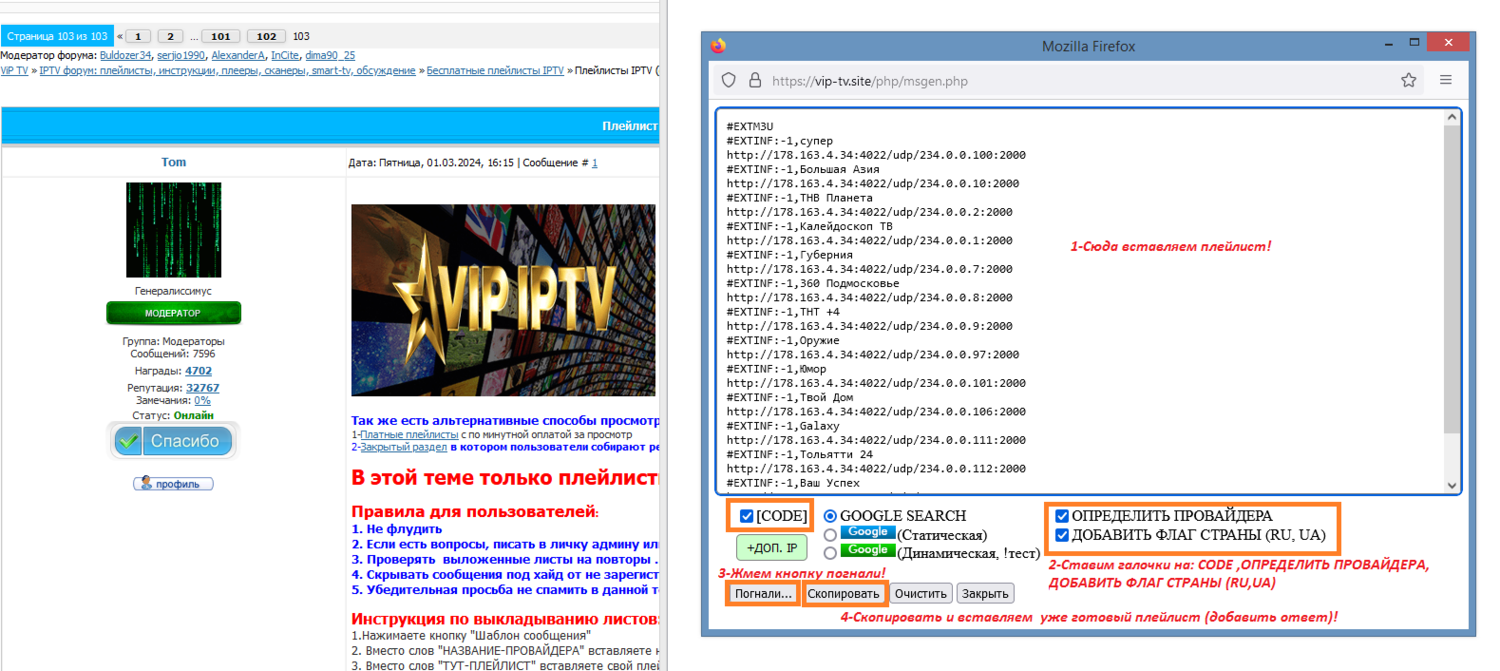Image resolution: width=1500 pixels, height=671 pixels.
Task: Jump to page 1 of the thread
Action: (138, 36)
